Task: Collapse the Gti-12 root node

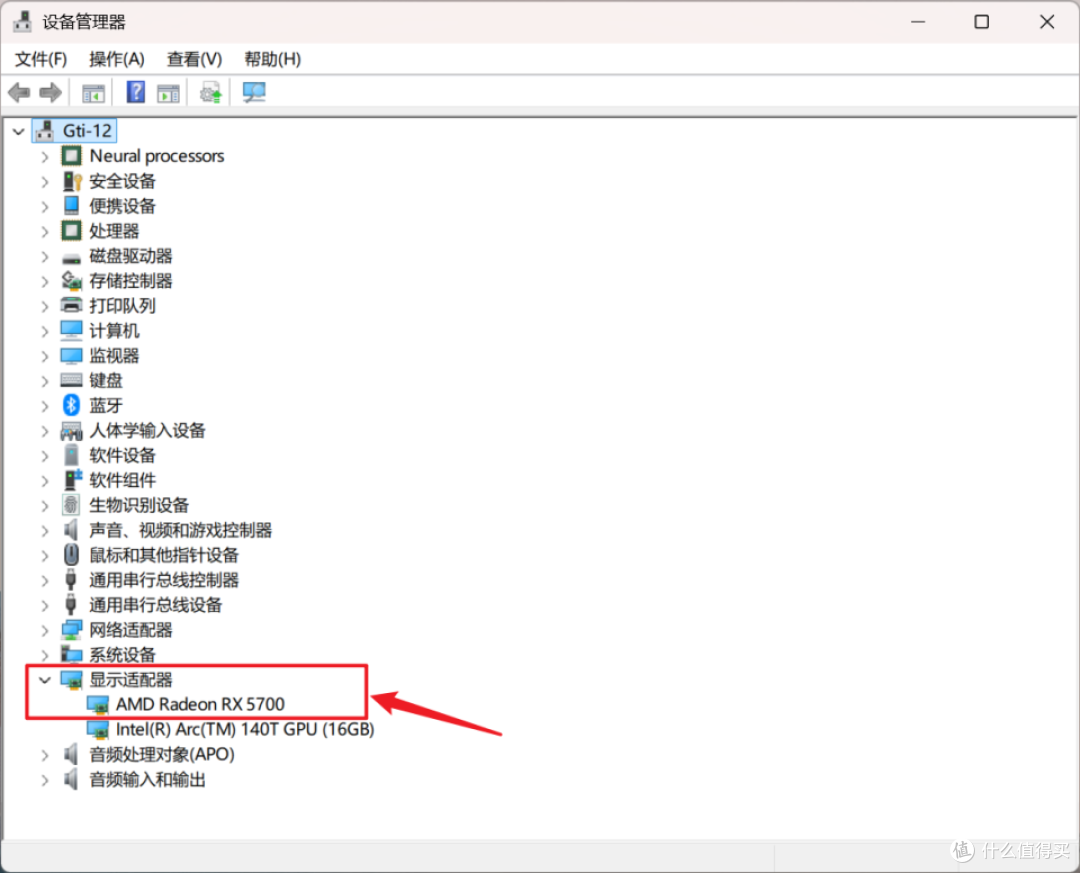Action: click(x=19, y=131)
